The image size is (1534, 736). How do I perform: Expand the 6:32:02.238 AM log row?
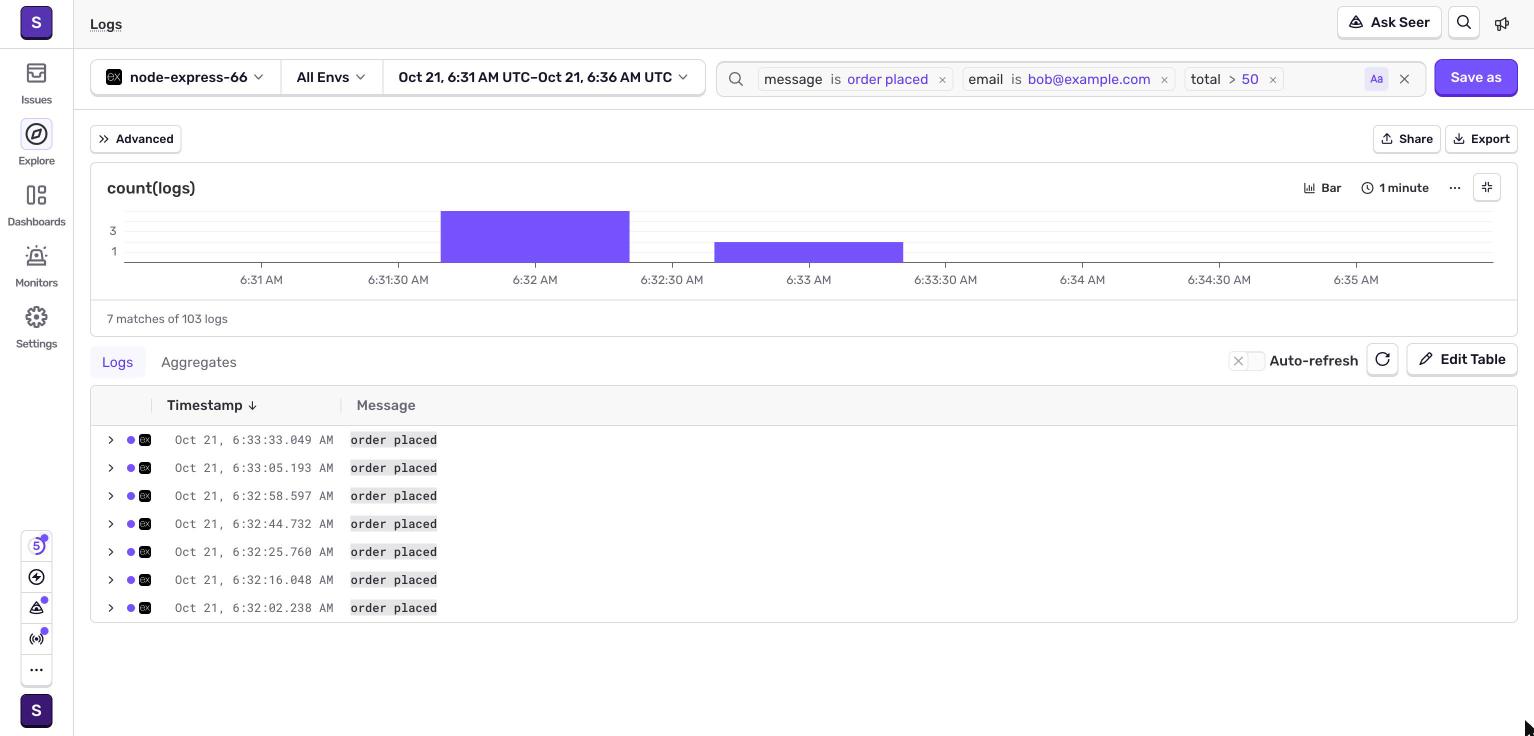click(x=111, y=608)
